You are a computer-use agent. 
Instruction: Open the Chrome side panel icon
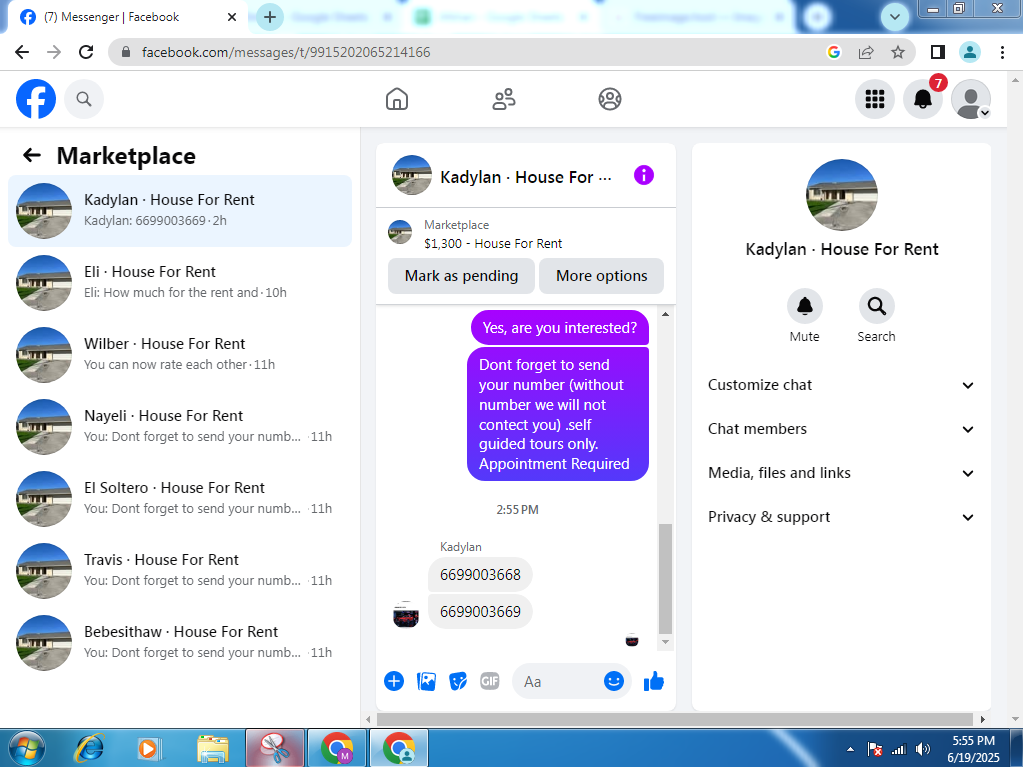938,52
